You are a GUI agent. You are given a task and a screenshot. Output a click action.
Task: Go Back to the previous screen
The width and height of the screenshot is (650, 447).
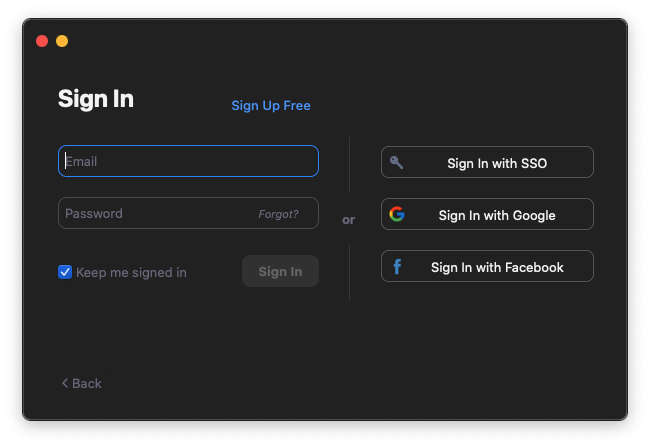pos(82,383)
